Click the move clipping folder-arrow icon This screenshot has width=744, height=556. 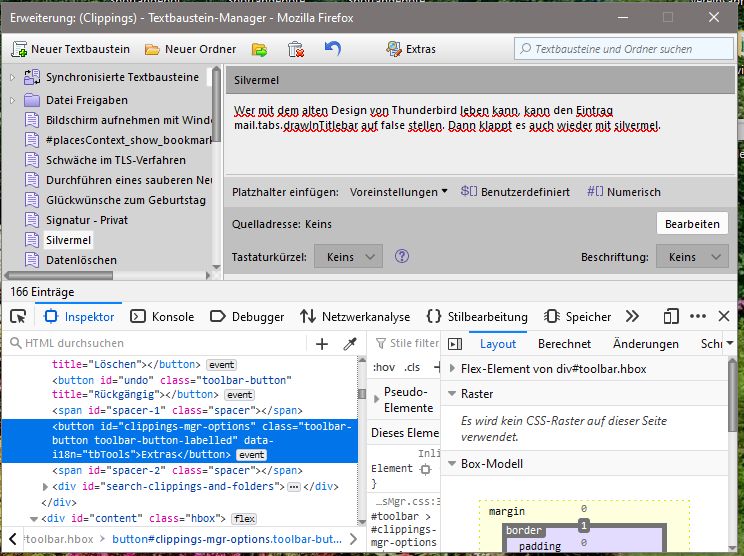pyautogui.click(x=259, y=49)
